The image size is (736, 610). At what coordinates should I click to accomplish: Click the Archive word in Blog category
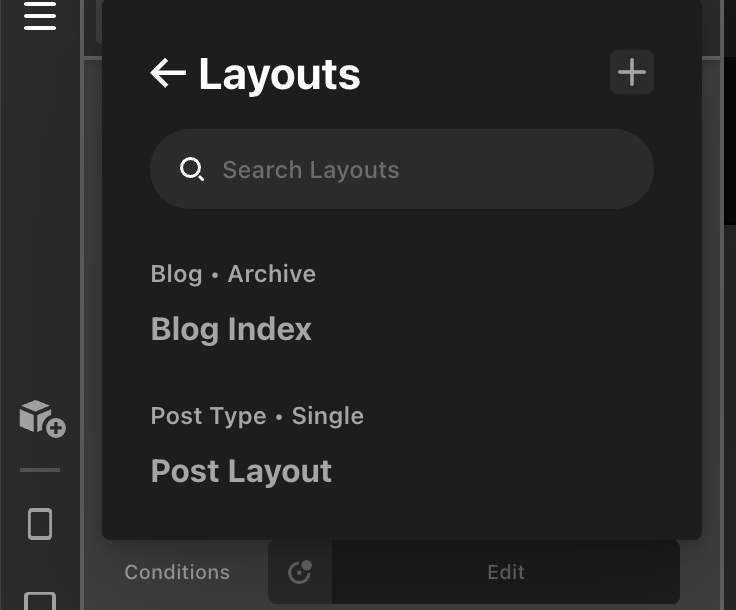point(272,274)
